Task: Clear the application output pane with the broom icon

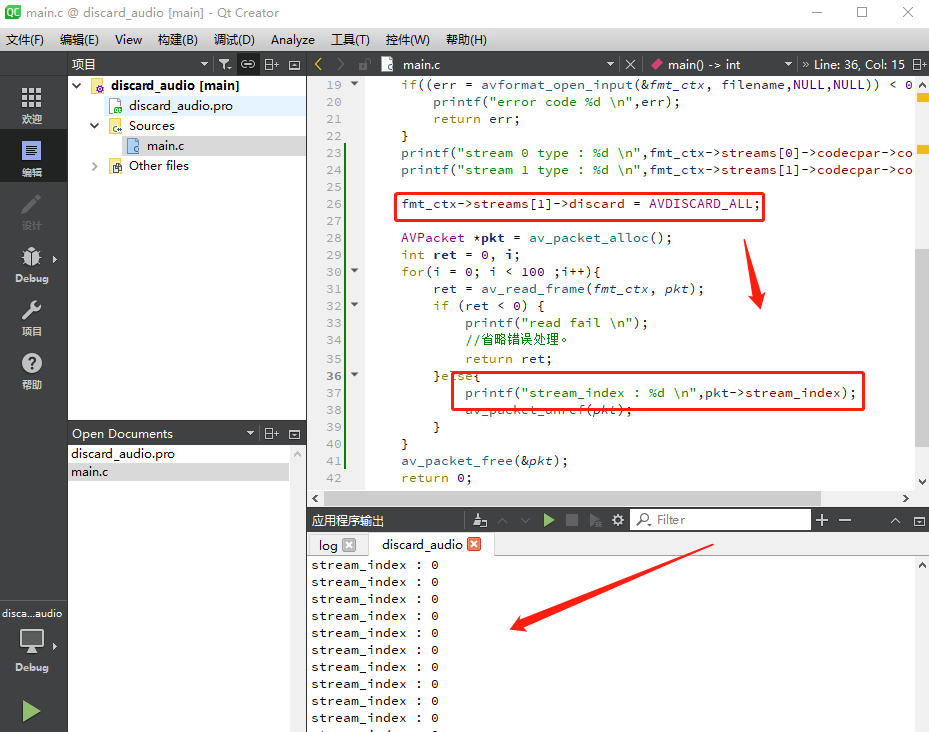Action: coord(480,520)
